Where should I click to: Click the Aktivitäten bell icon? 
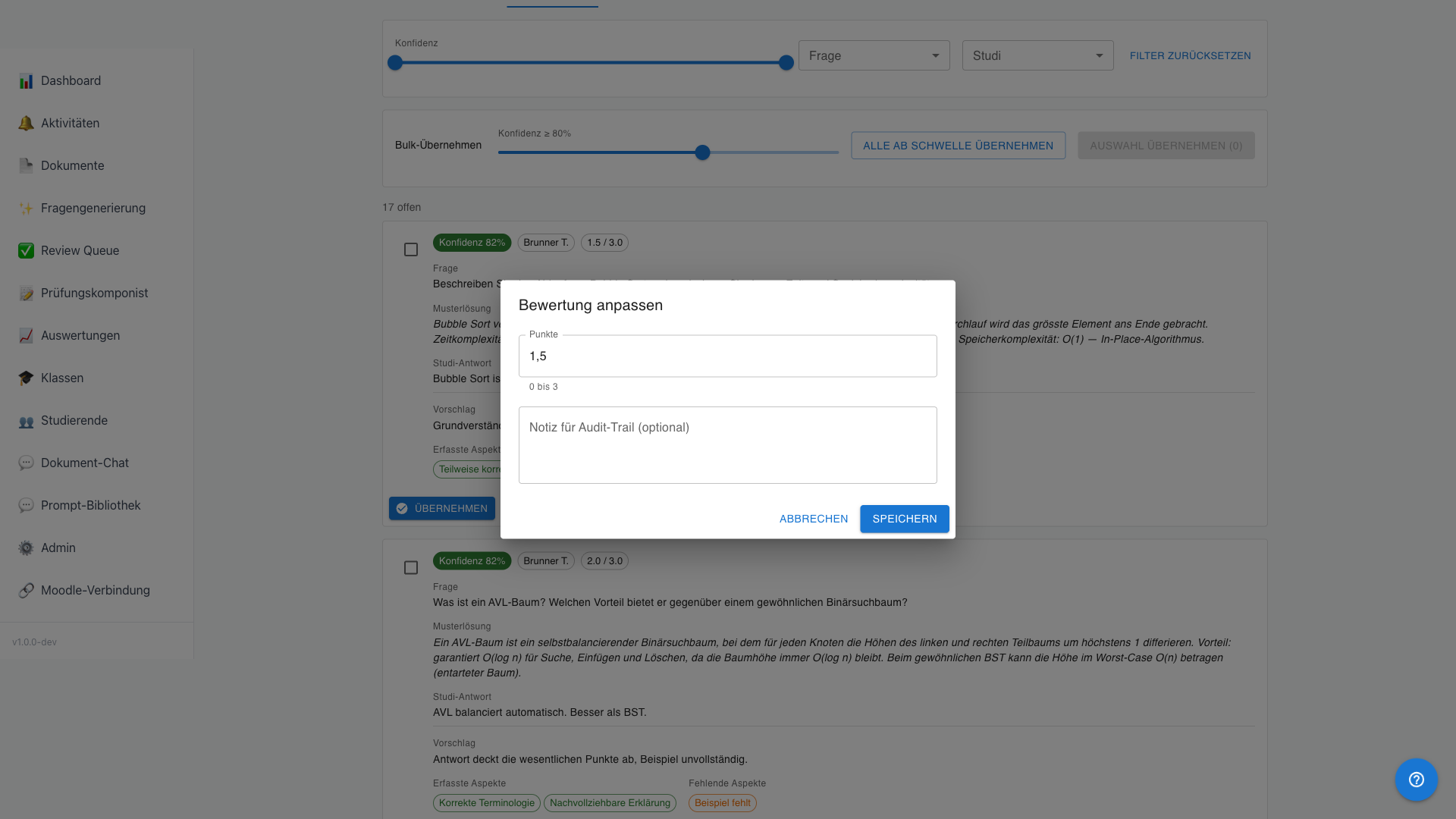click(x=26, y=124)
